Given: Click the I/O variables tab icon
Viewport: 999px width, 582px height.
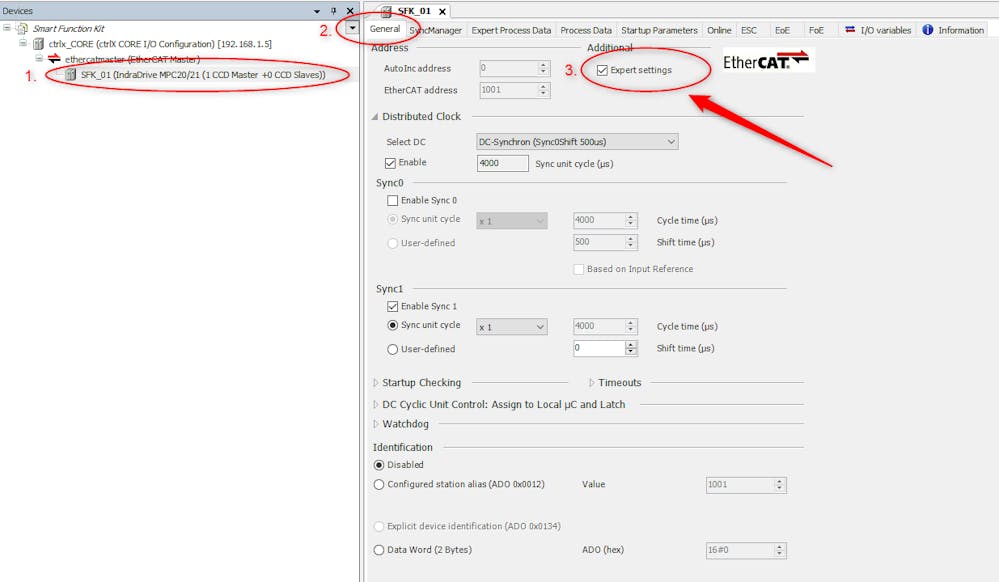Looking at the screenshot, I should tap(850, 30).
